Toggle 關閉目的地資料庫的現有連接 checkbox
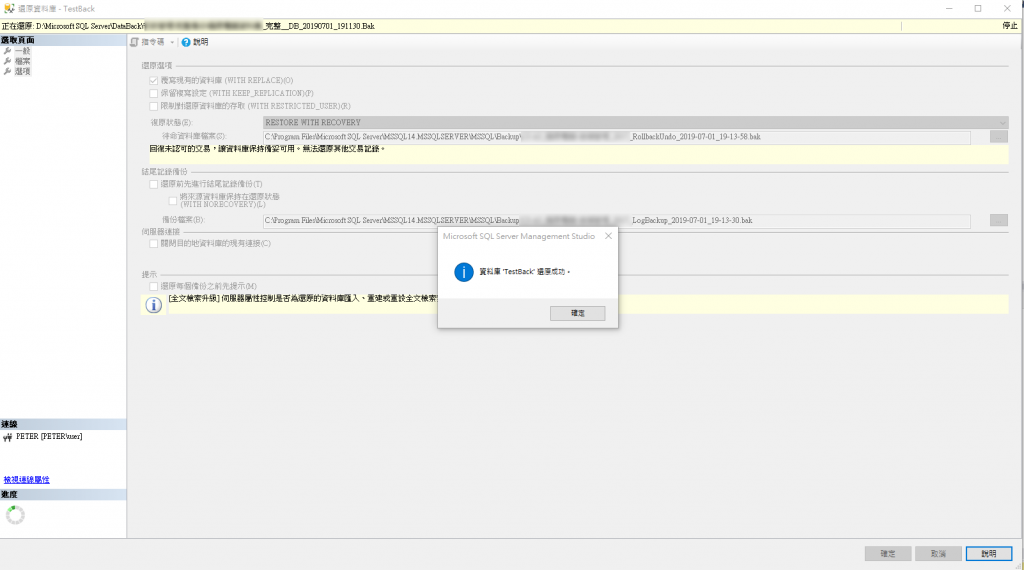The image size is (1024, 570). (153, 244)
